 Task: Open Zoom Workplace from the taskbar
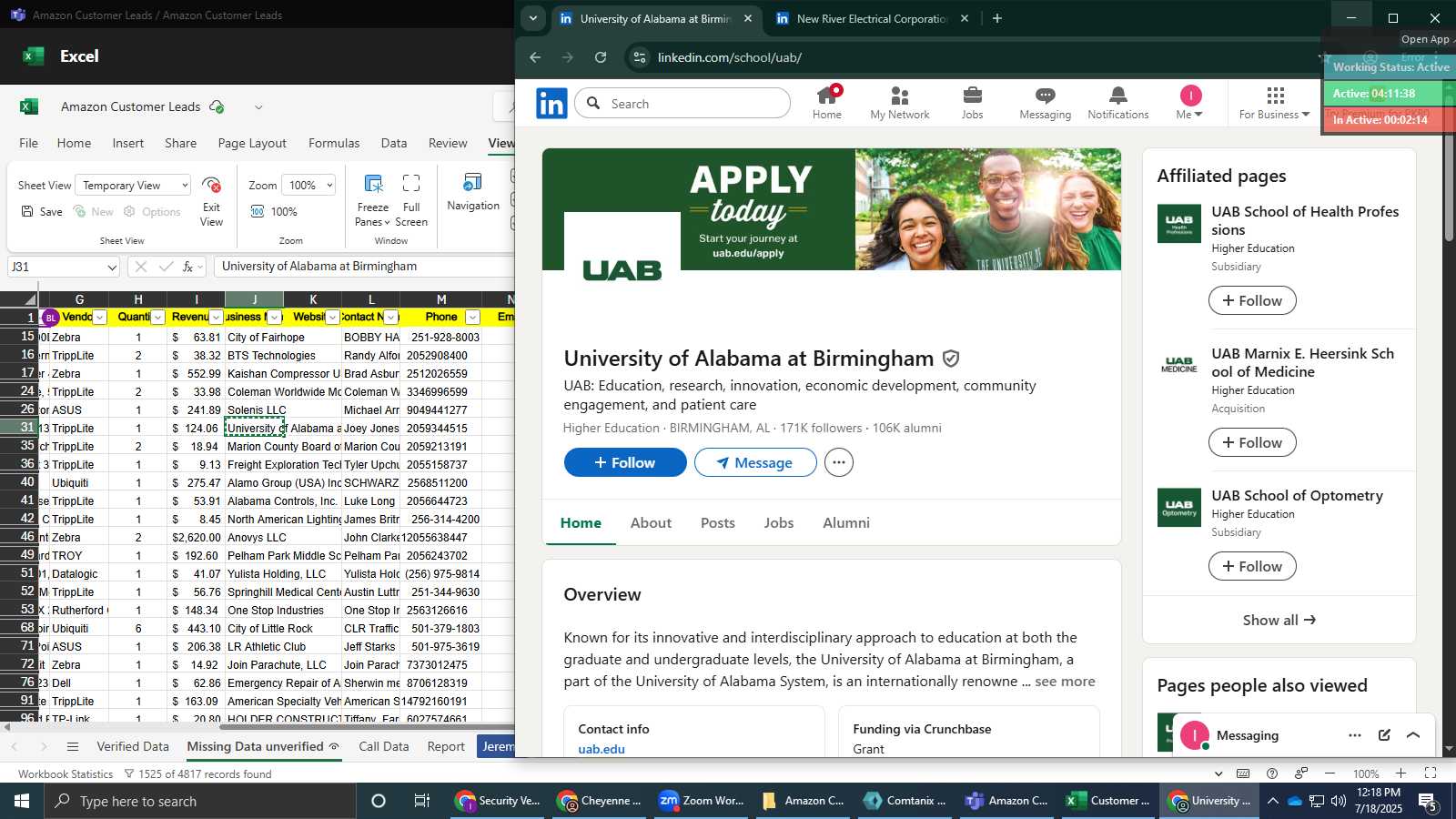(x=703, y=801)
